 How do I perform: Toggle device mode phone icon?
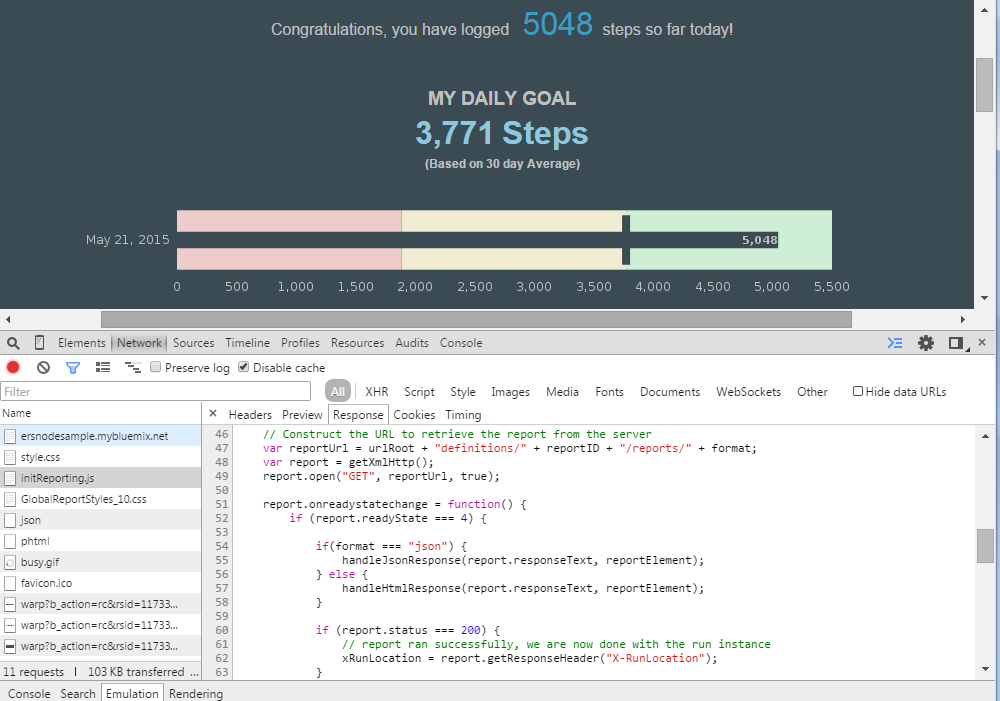pyautogui.click(x=40, y=343)
